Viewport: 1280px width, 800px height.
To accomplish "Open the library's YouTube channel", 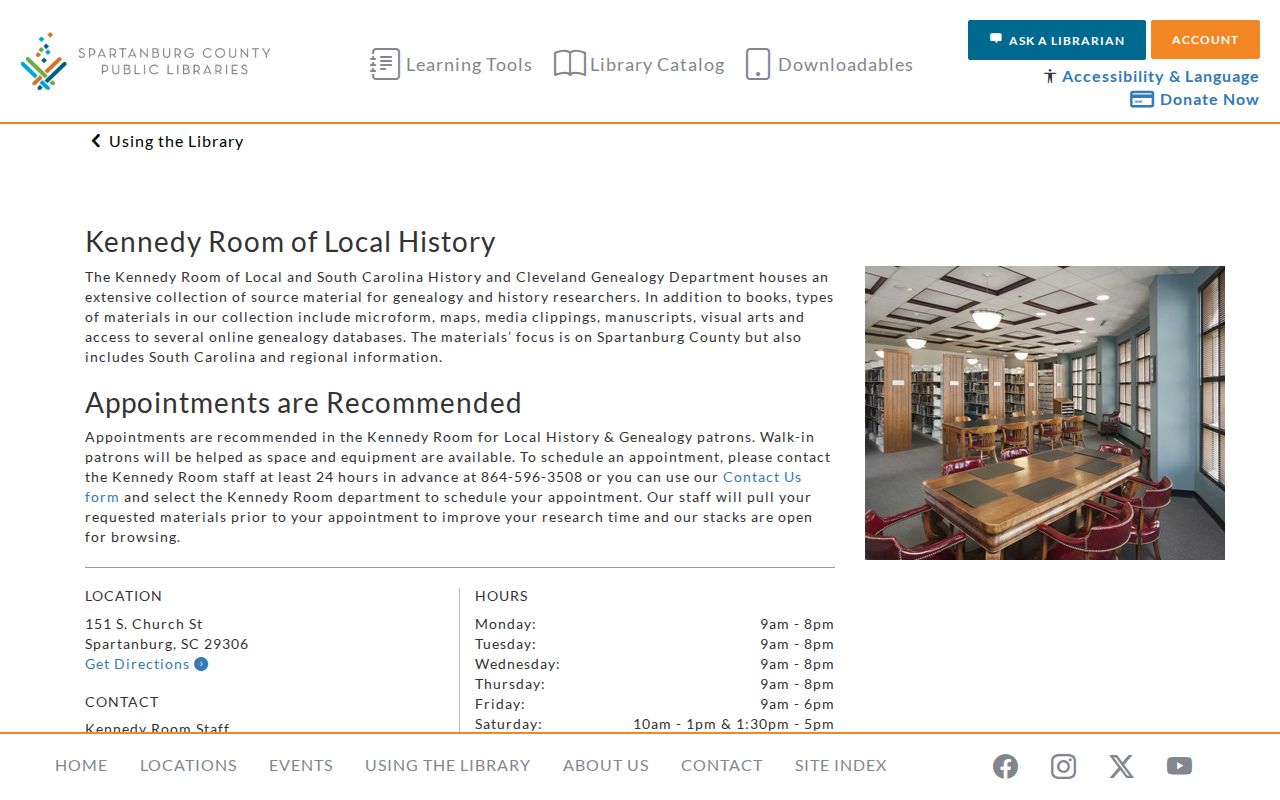I will 1180,766.
